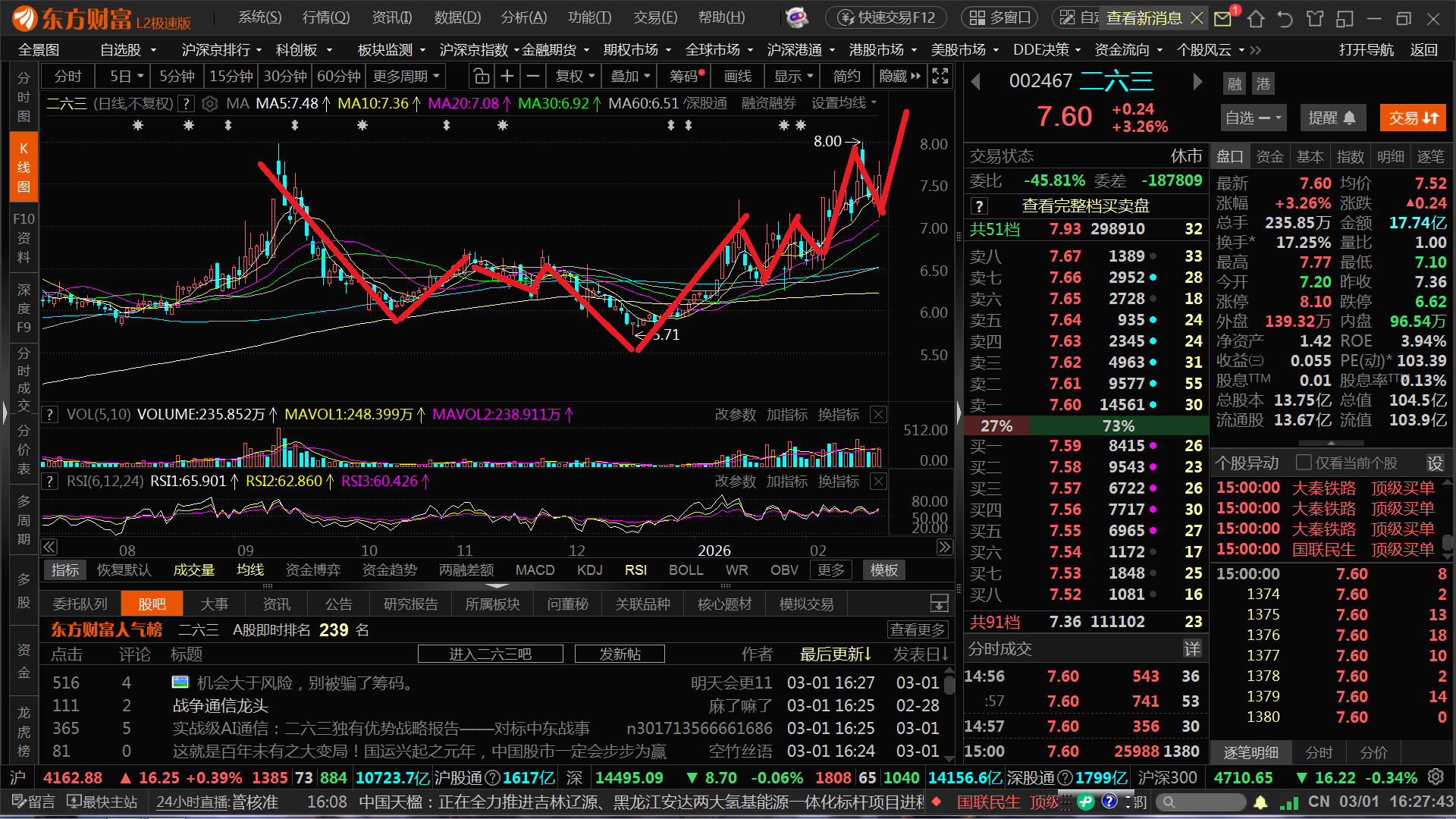Click the lock icon in chart toolbar
This screenshot has width=1456, height=819.
coord(481,77)
